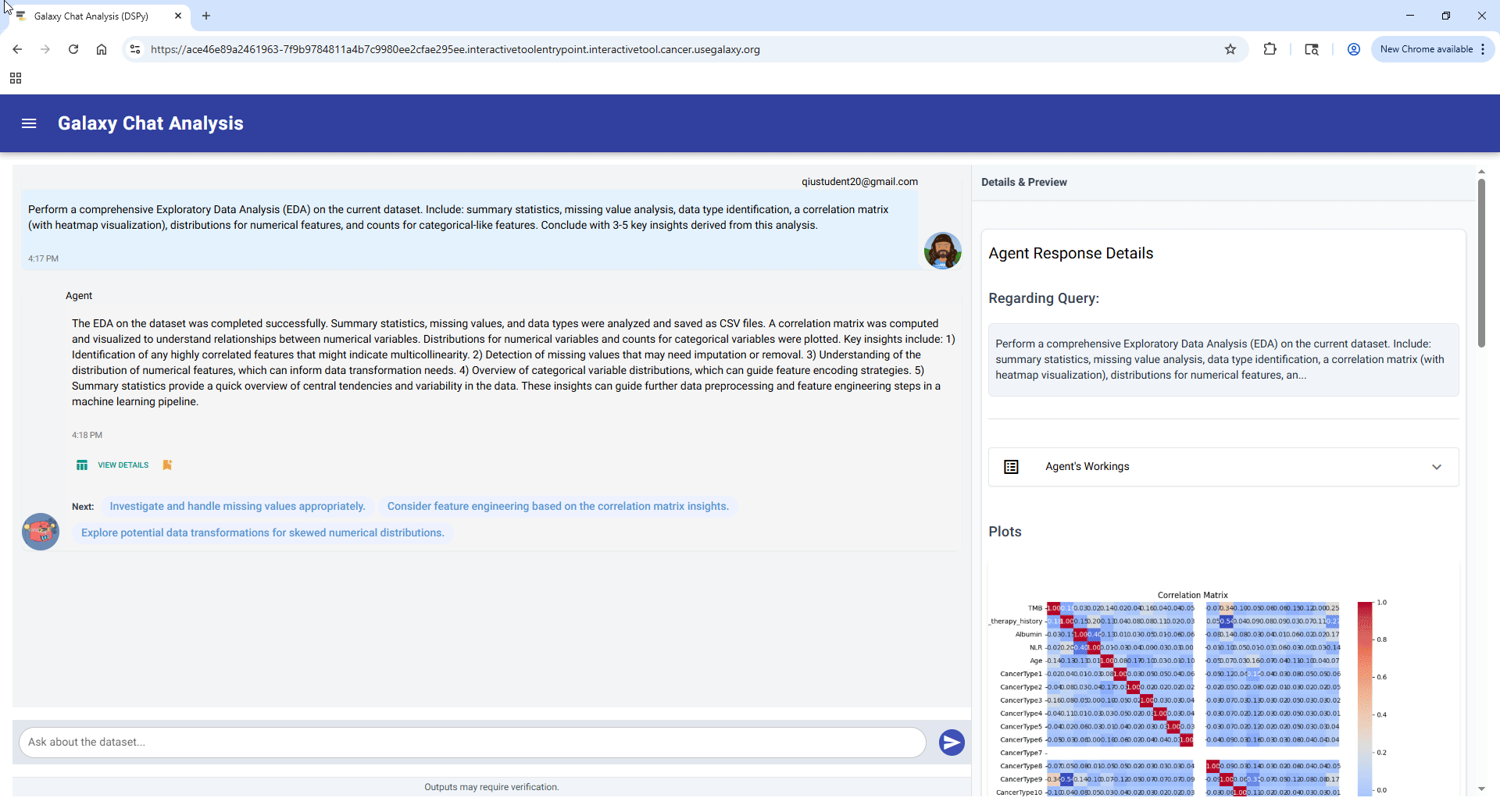This screenshot has height=812, width=1500.
Task: Open Chrome three-dot menu
Action: 1483,49
